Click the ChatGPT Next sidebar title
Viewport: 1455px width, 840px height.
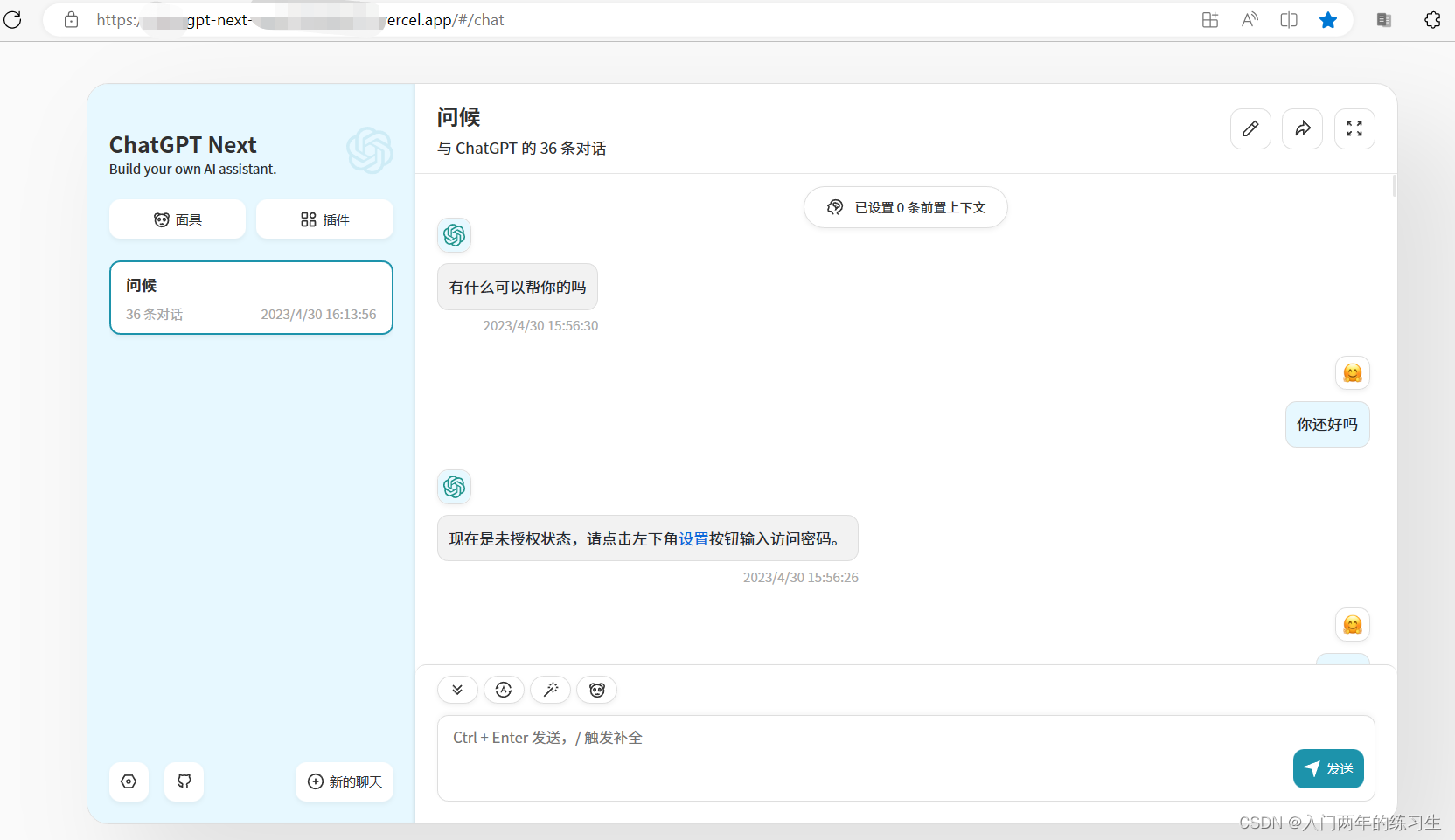[x=183, y=145]
